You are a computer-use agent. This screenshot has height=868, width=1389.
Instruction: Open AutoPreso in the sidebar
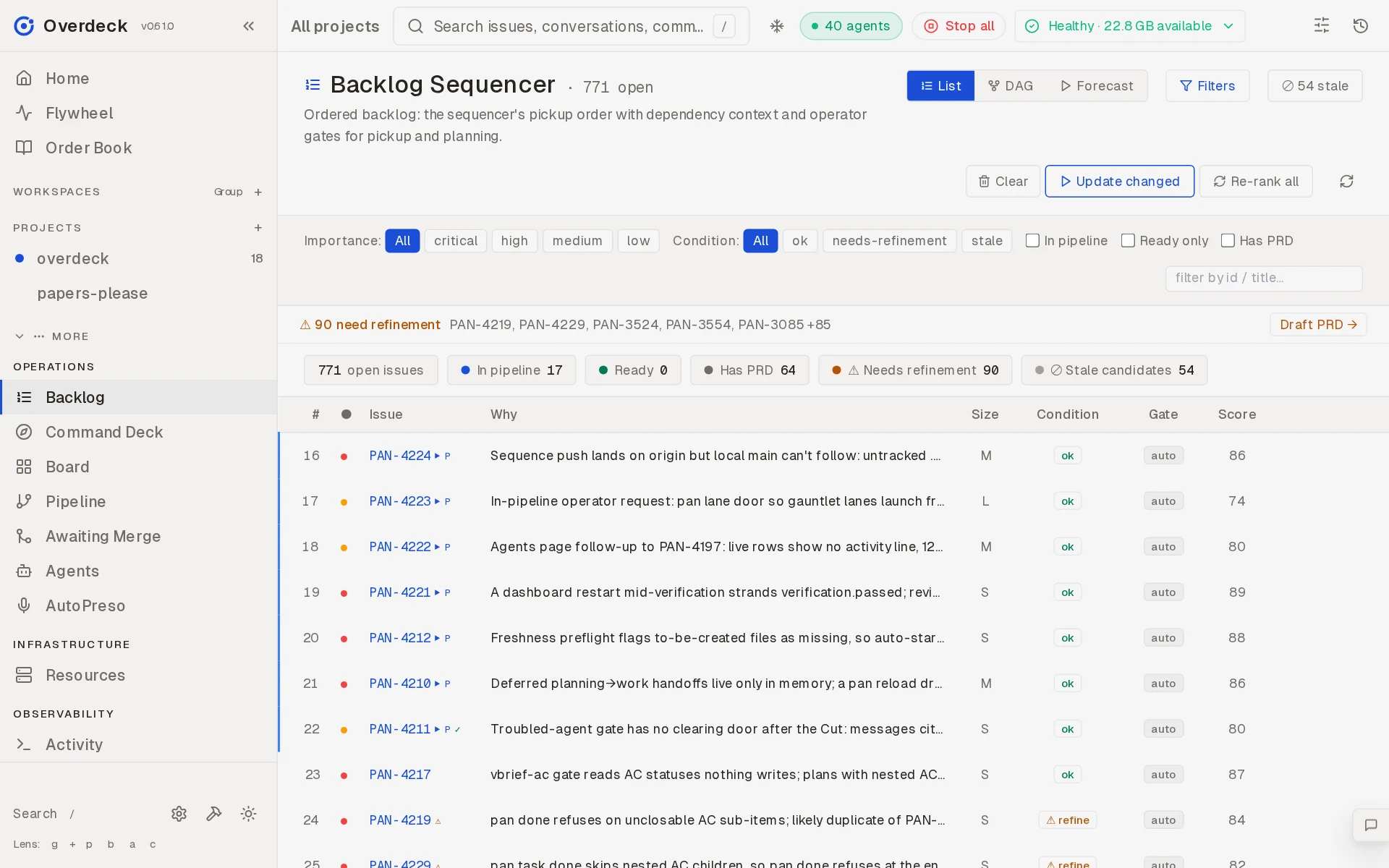[x=138, y=605]
